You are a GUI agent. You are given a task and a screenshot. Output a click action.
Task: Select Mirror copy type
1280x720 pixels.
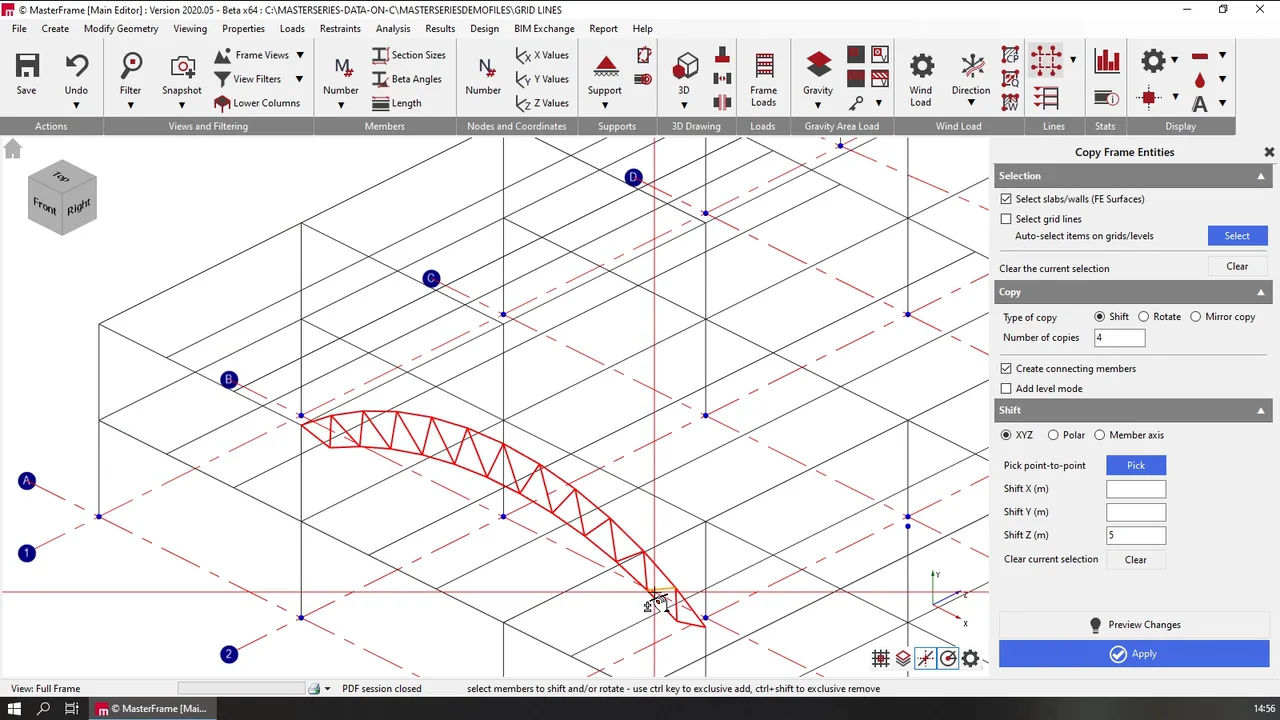click(1195, 317)
